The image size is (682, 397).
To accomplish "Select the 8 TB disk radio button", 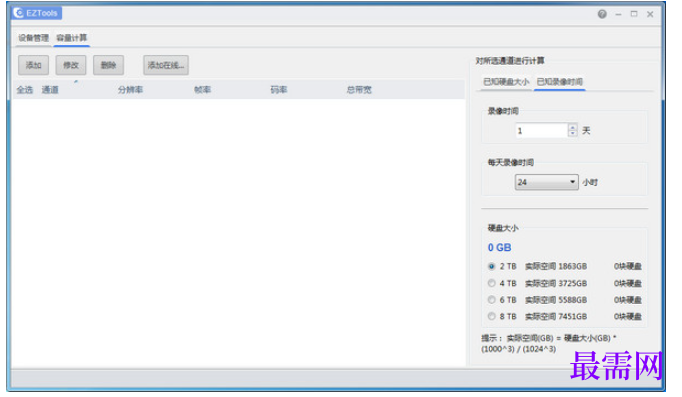I will [x=491, y=316].
